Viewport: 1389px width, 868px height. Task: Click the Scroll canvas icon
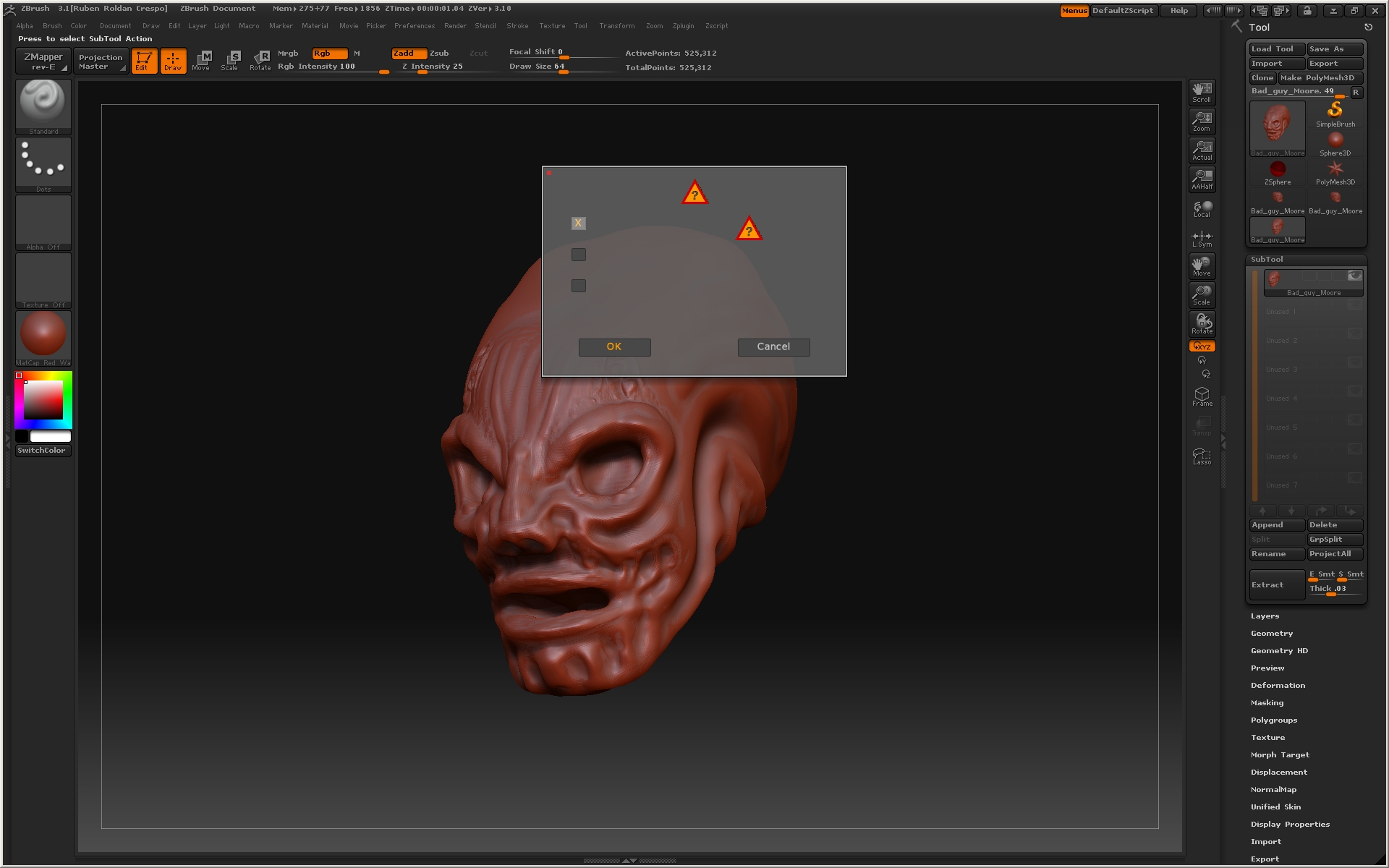tap(1202, 92)
